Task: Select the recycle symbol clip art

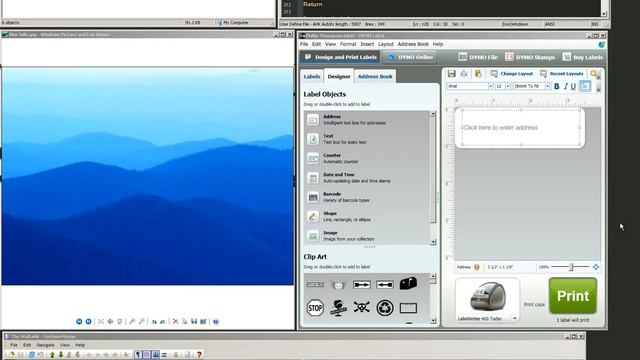Action: pyautogui.click(x=384, y=307)
